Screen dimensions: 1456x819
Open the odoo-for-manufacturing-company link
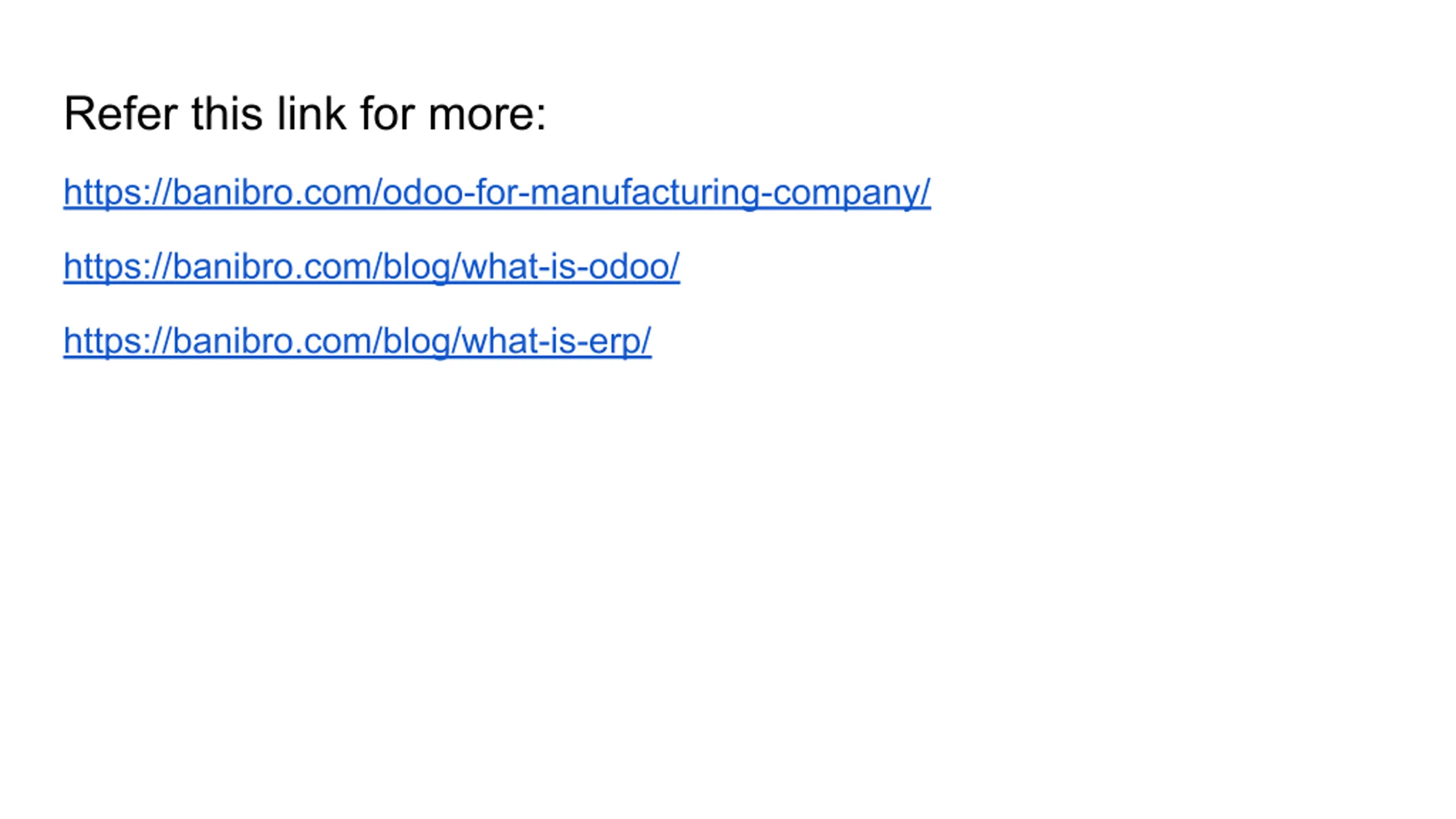pyautogui.click(x=497, y=192)
